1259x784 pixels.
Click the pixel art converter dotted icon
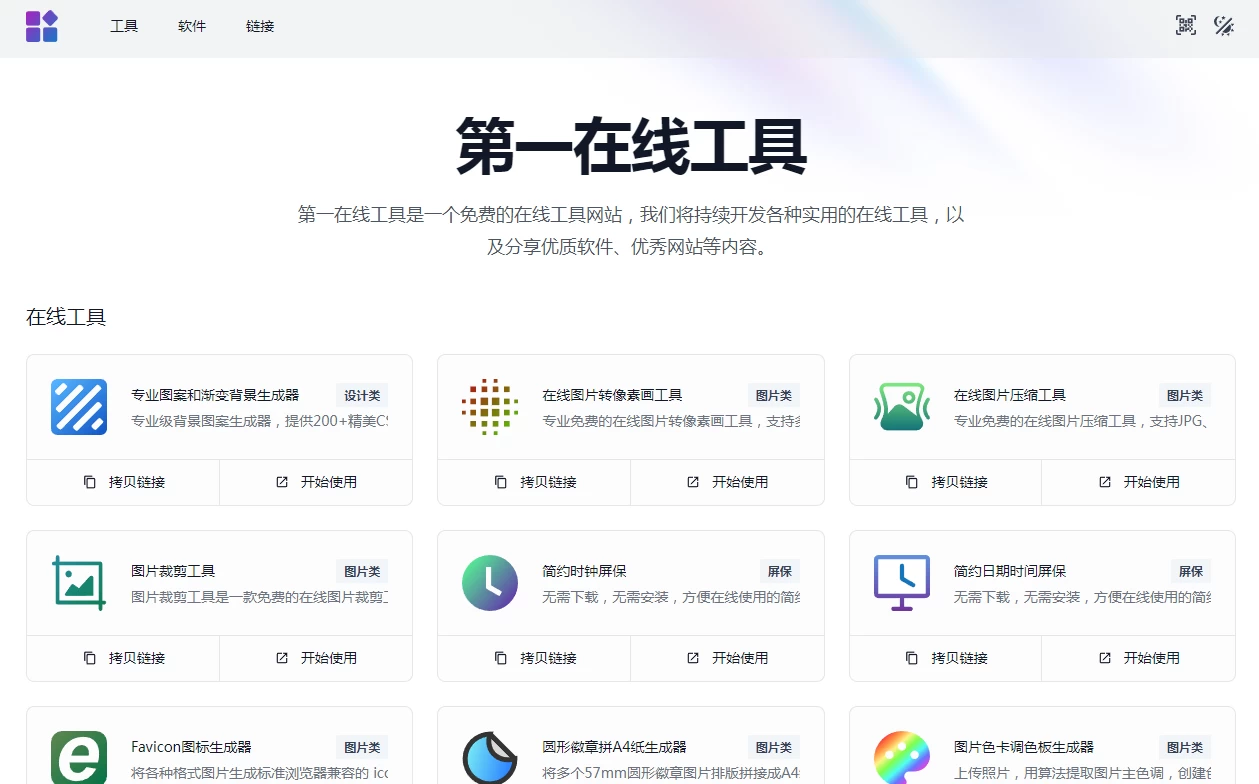(x=490, y=407)
